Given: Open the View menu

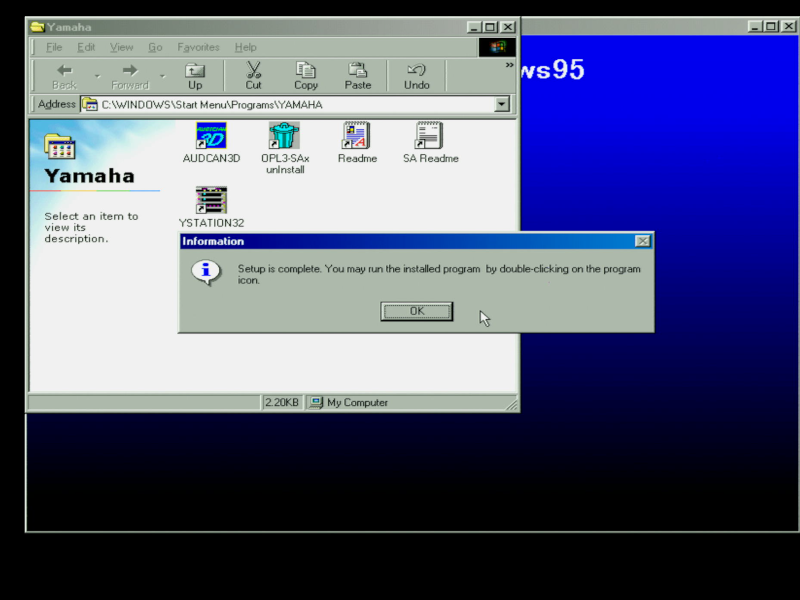Looking at the screenshot, I should coord(122,47).
